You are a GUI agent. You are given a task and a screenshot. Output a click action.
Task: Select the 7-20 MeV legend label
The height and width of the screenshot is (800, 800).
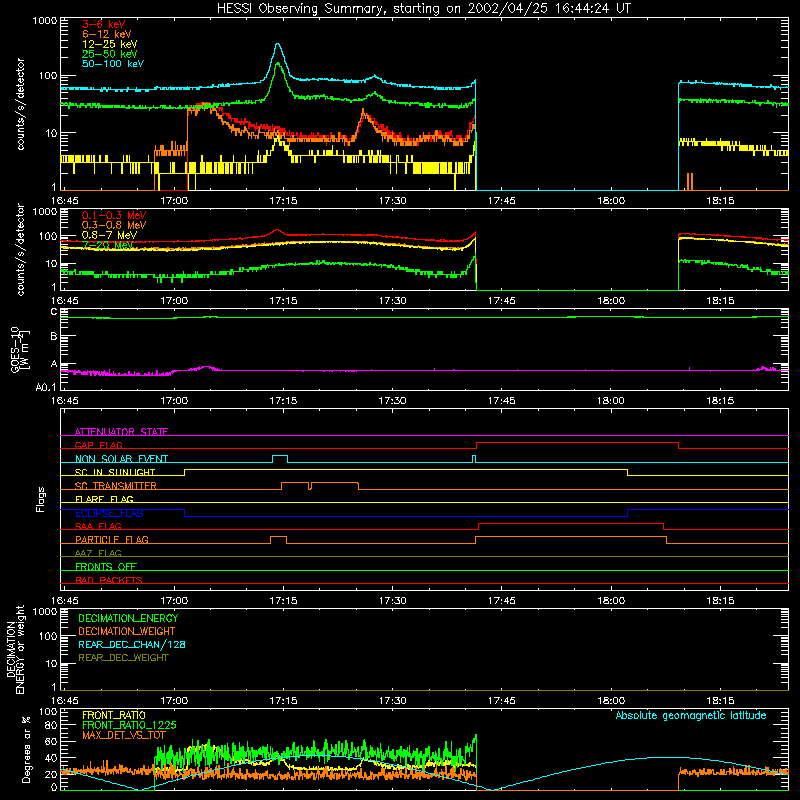coord(107,245)
